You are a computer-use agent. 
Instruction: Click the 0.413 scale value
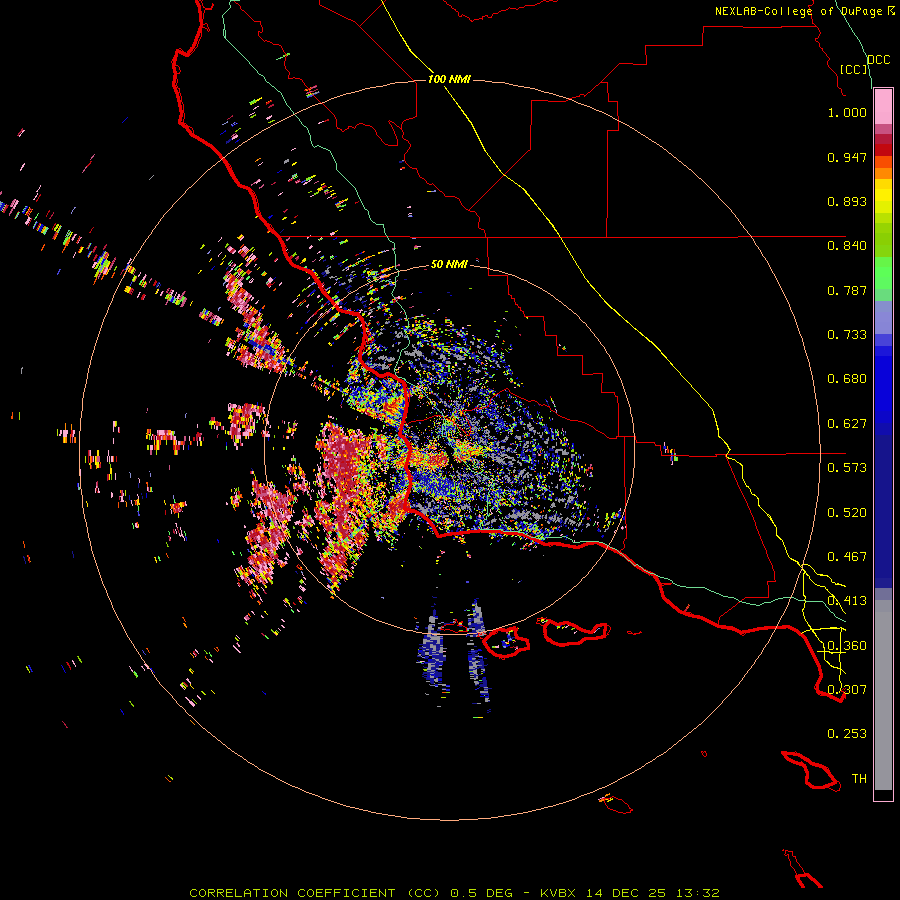coord(847,601)
